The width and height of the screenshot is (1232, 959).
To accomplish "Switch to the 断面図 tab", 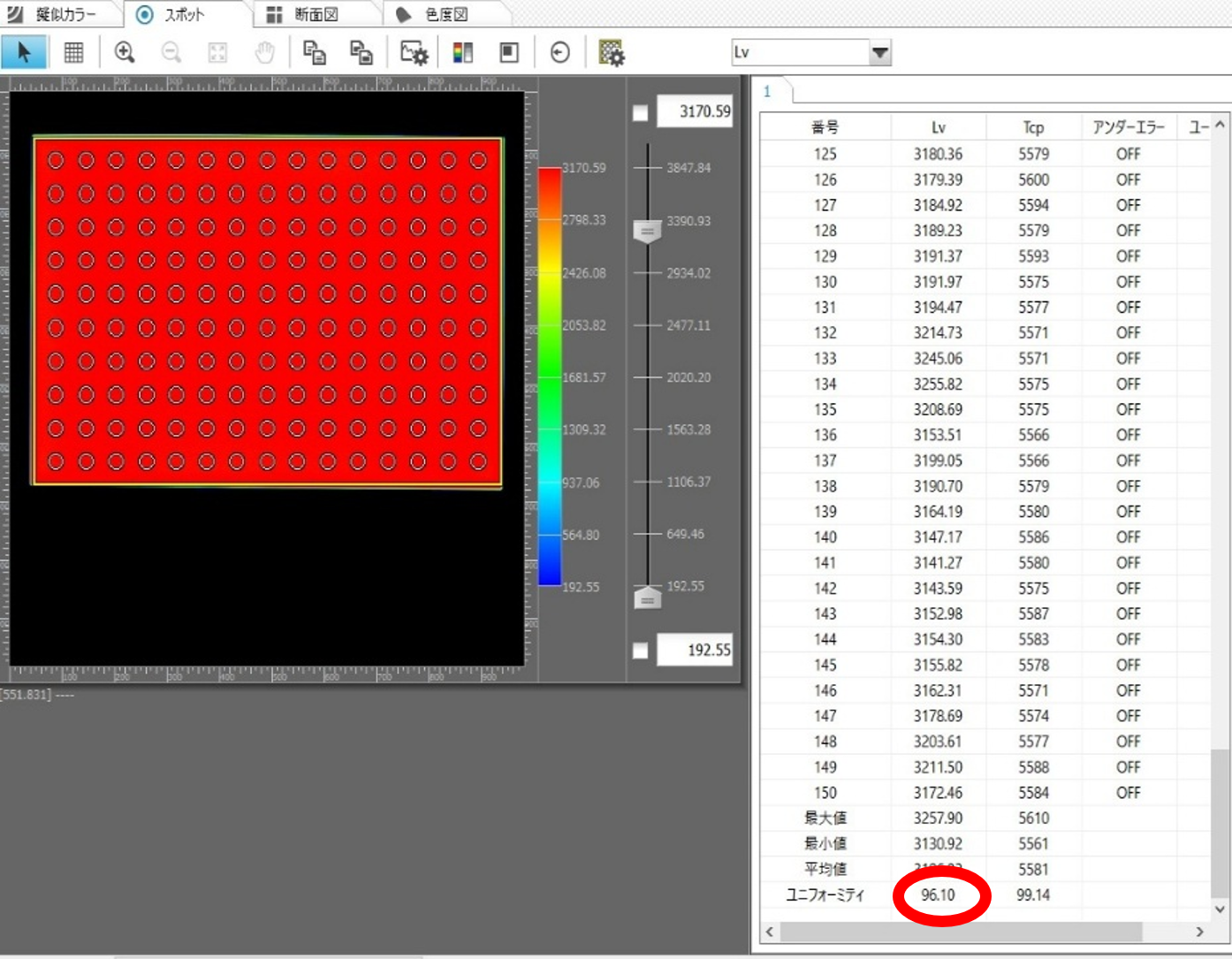I will pyautogui.click(x=315, y=14).
